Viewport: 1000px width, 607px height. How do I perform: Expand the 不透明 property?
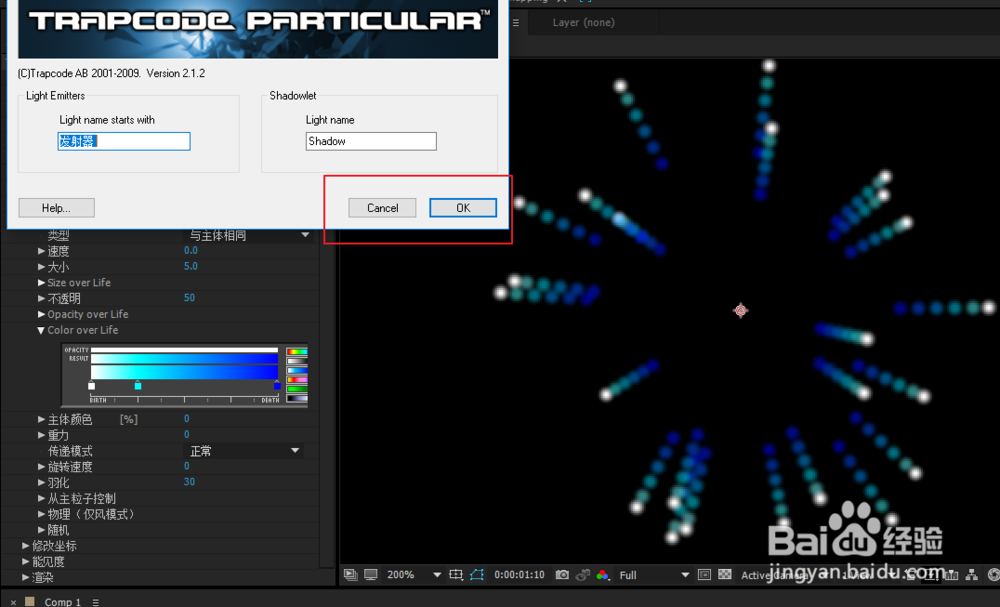pyautogui.click(x=41, y=298)
